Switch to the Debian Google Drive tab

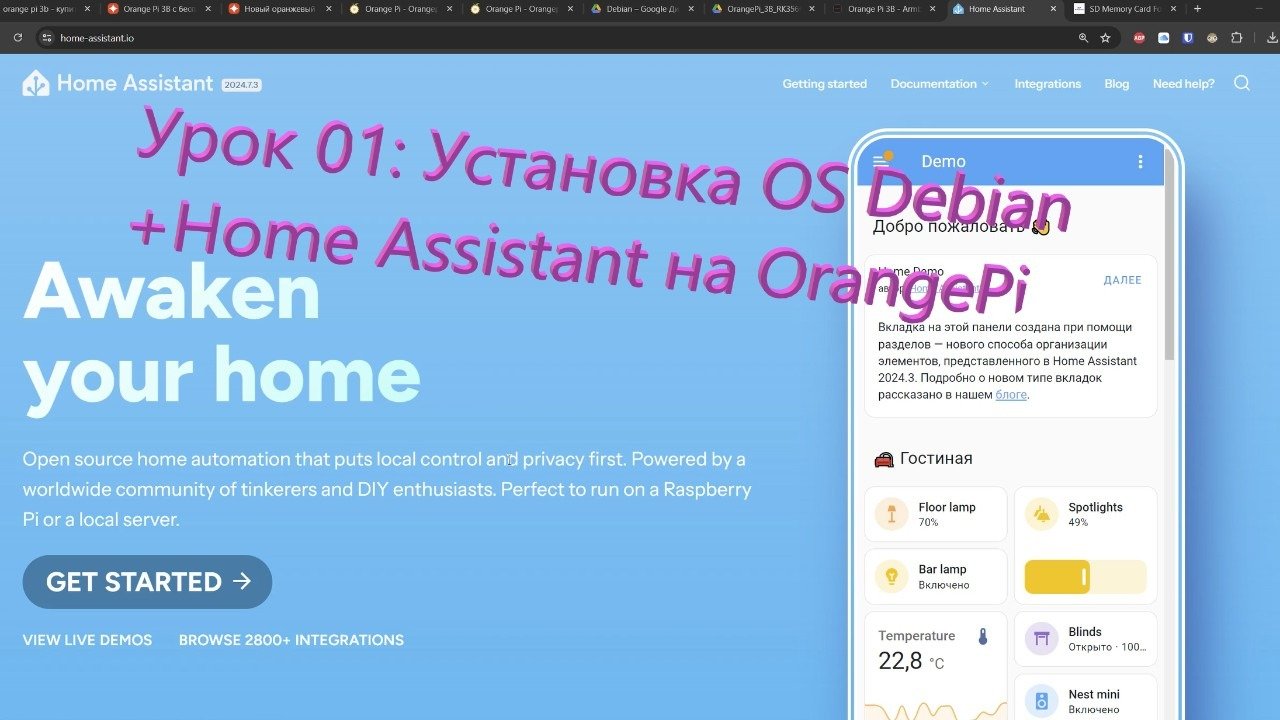coord(643,9)
